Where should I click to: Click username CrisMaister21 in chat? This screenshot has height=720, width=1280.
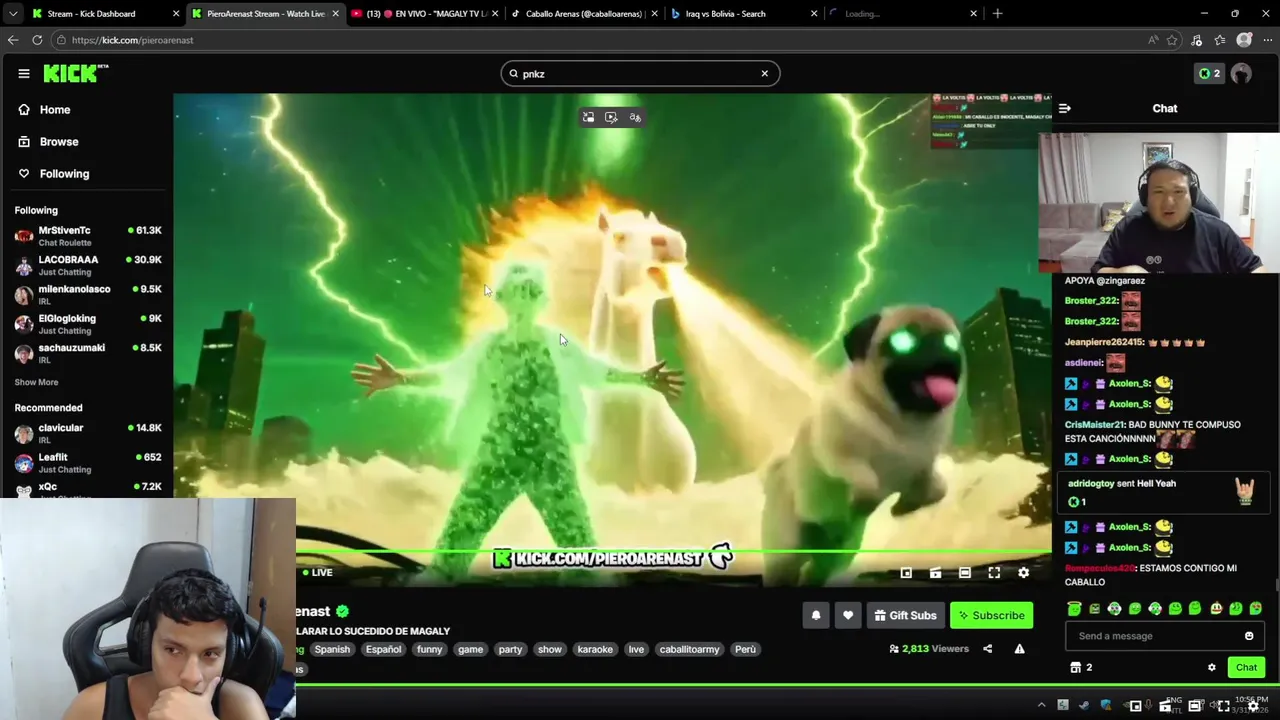click(x=1094, y=425)
